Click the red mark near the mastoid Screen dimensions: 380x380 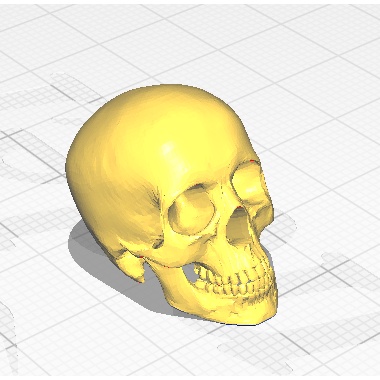tap(142, 257)
